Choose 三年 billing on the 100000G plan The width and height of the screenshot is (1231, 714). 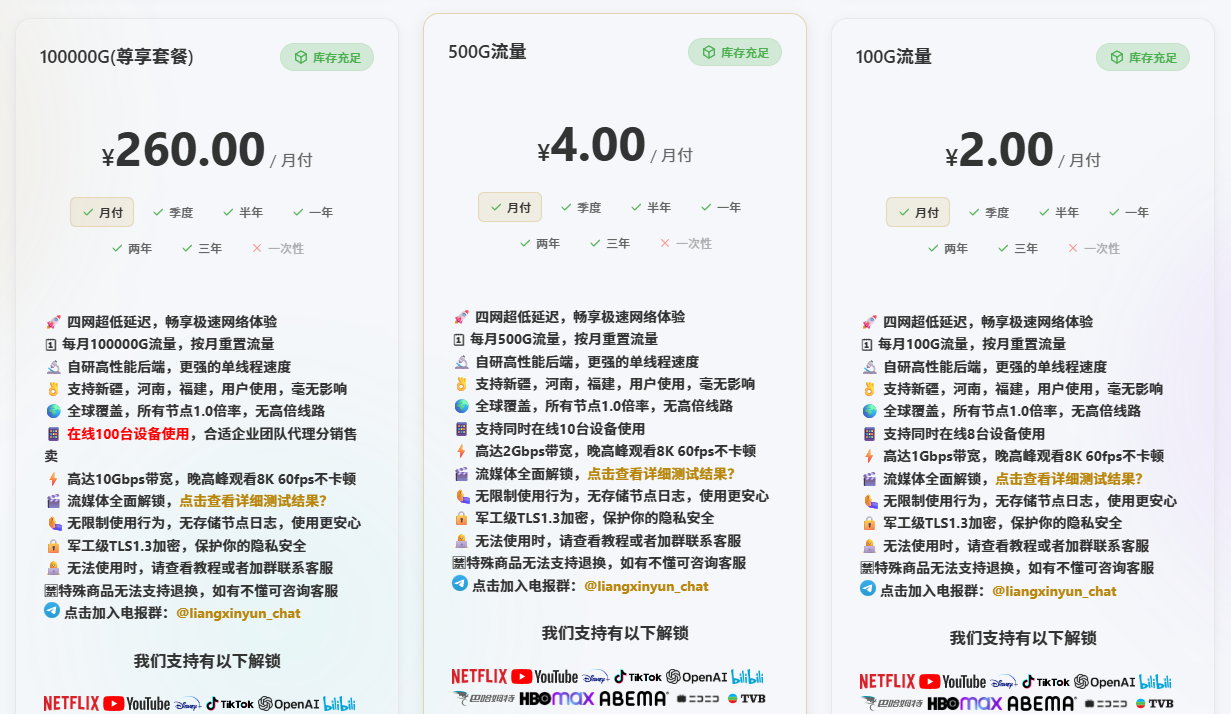pos(202,248)
